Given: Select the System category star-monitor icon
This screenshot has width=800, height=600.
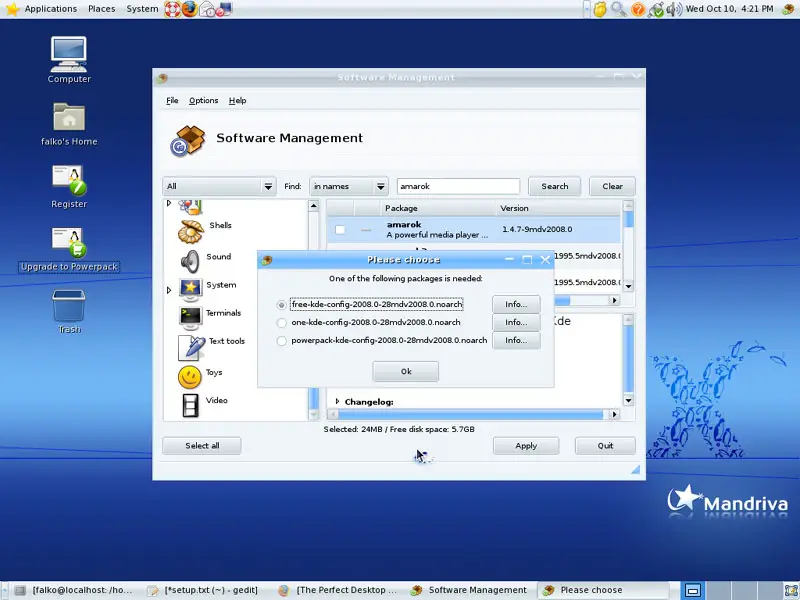Looking at the screenshot, I should coord(190,289).
